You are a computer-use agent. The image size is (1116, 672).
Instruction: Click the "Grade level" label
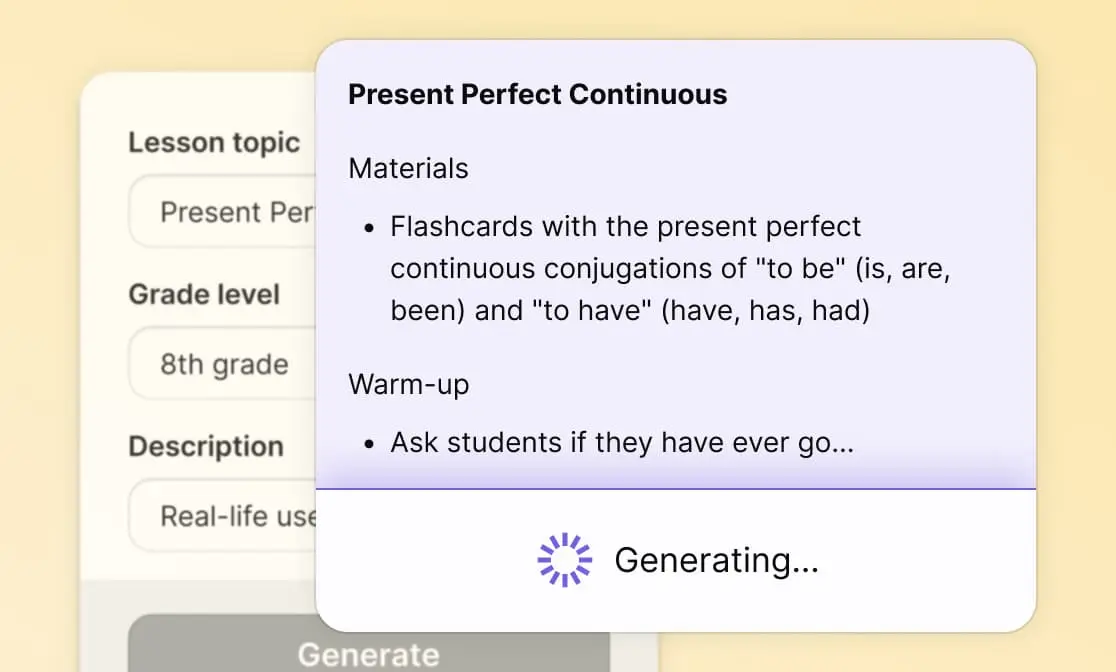pyautogui.click(x=204, y=295)
